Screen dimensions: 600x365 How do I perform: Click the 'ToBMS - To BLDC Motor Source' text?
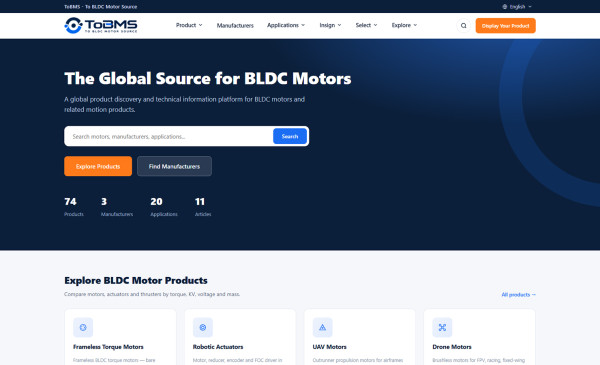tap(101, 7)
